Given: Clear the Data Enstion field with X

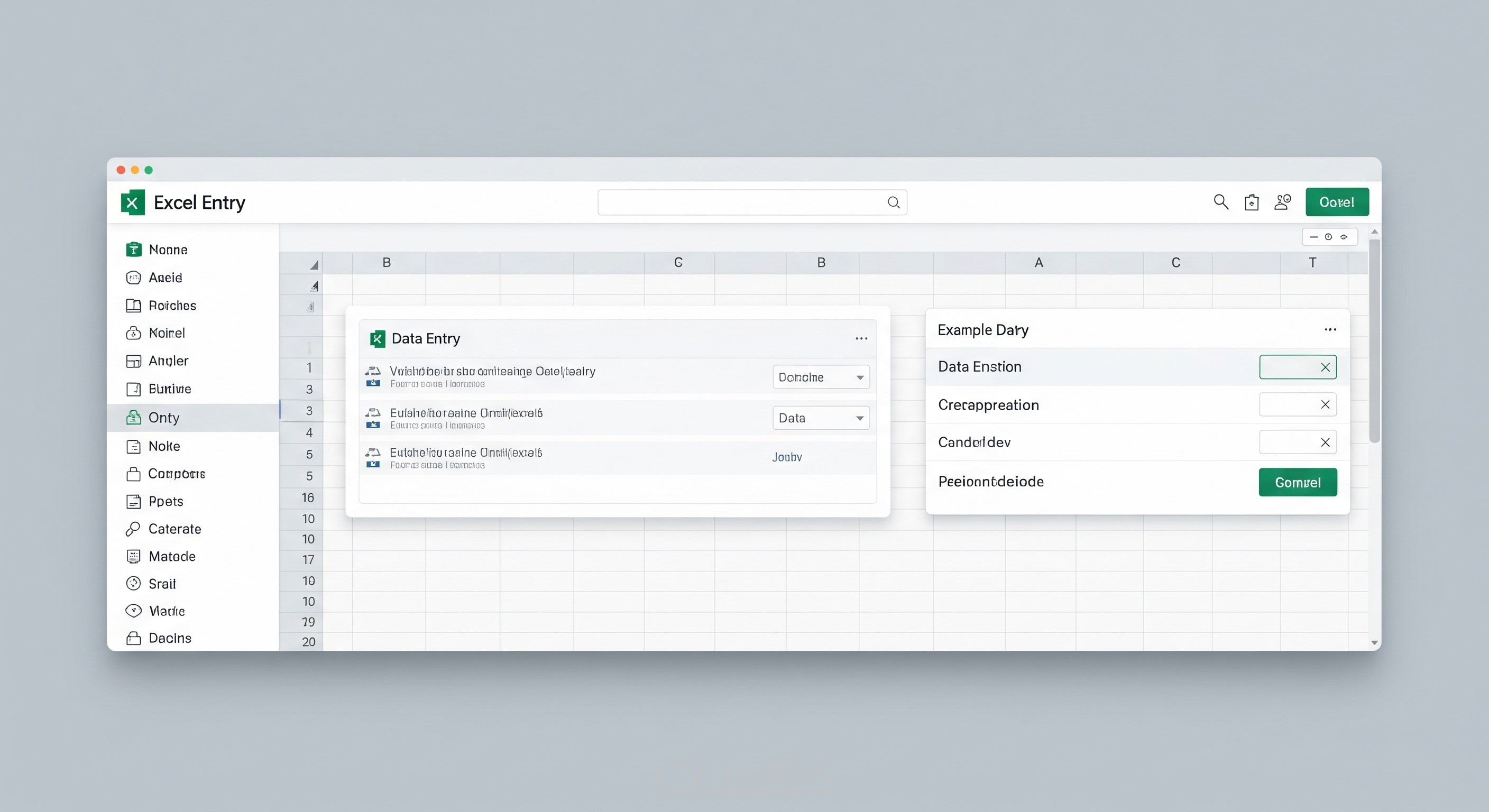Looking at the screenshot, I should [x=1325, y=367].
